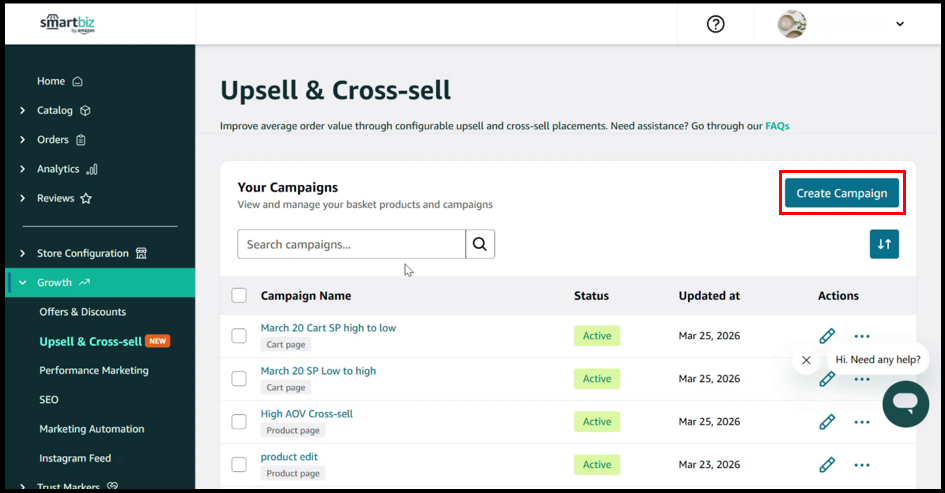Click the Search campaigns input field
This screenshot has height=493, width=945.
(x=351, y=244)
